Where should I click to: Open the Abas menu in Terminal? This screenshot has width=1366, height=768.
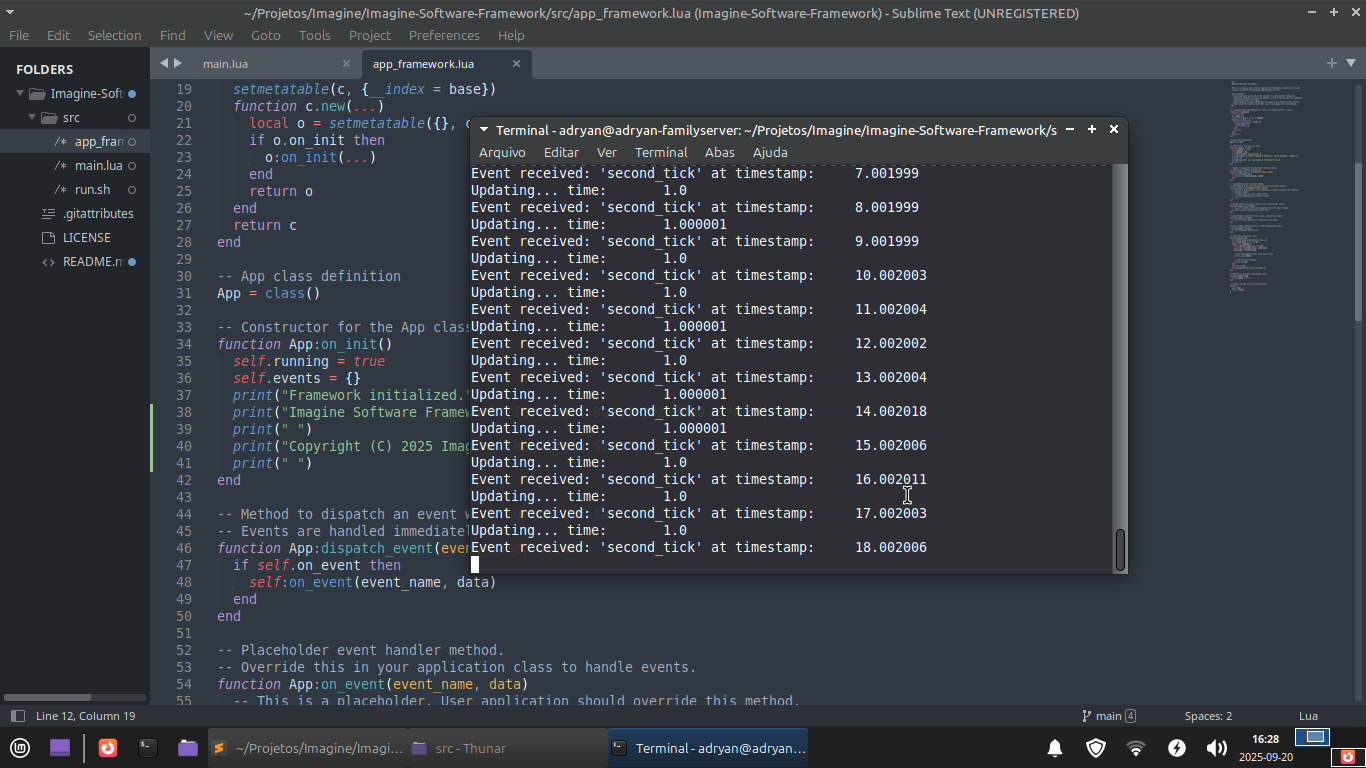719,153
